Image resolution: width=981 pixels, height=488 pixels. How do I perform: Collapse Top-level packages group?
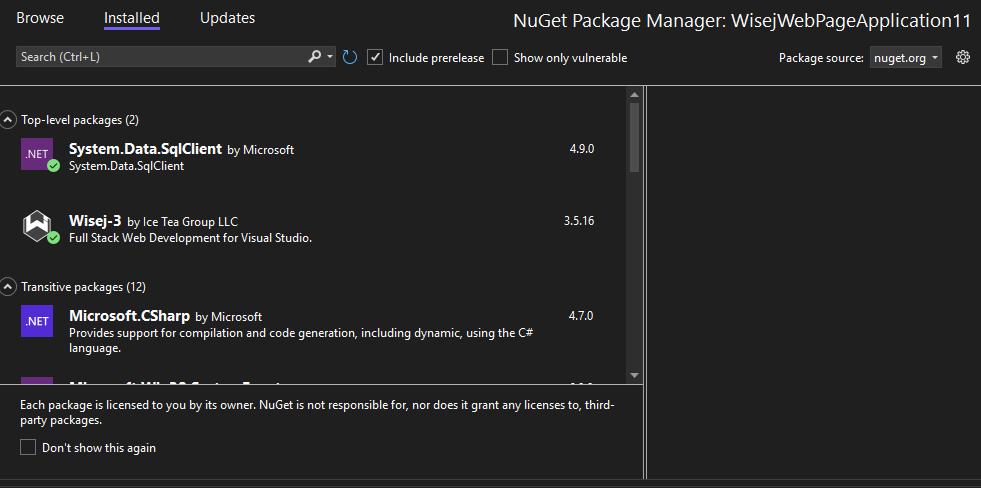coord(8,119)
